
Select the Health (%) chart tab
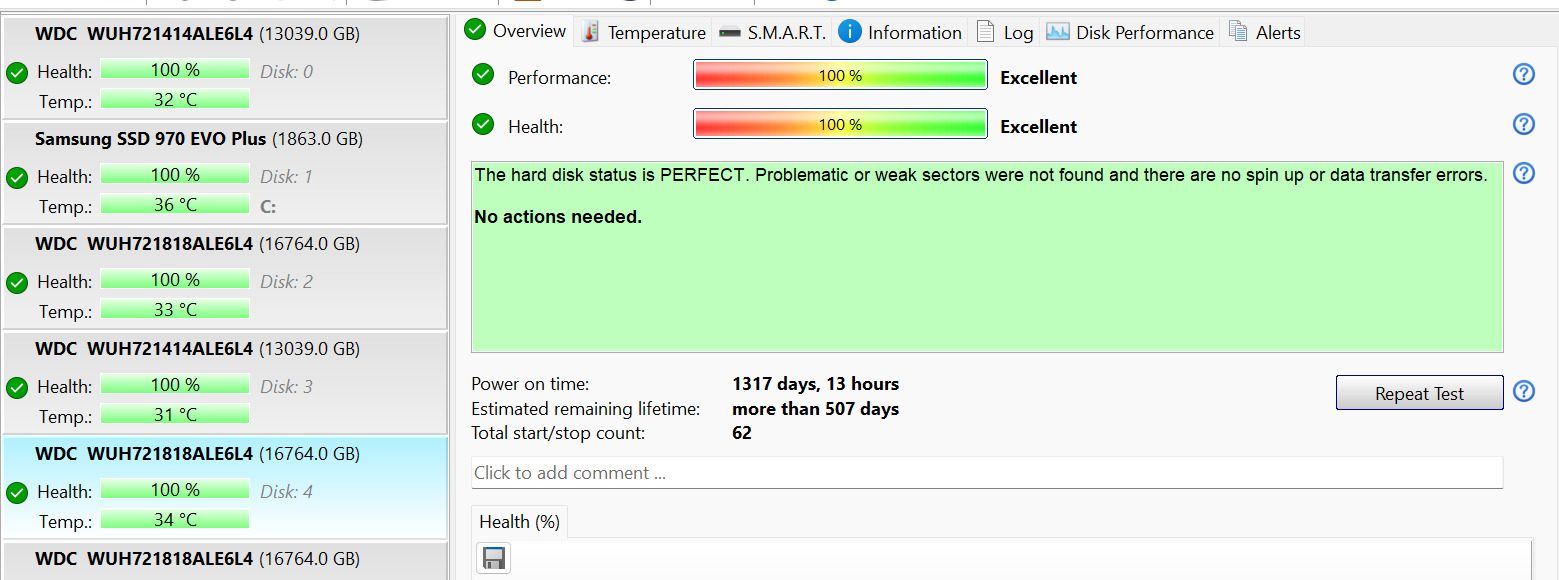(519, 522)
